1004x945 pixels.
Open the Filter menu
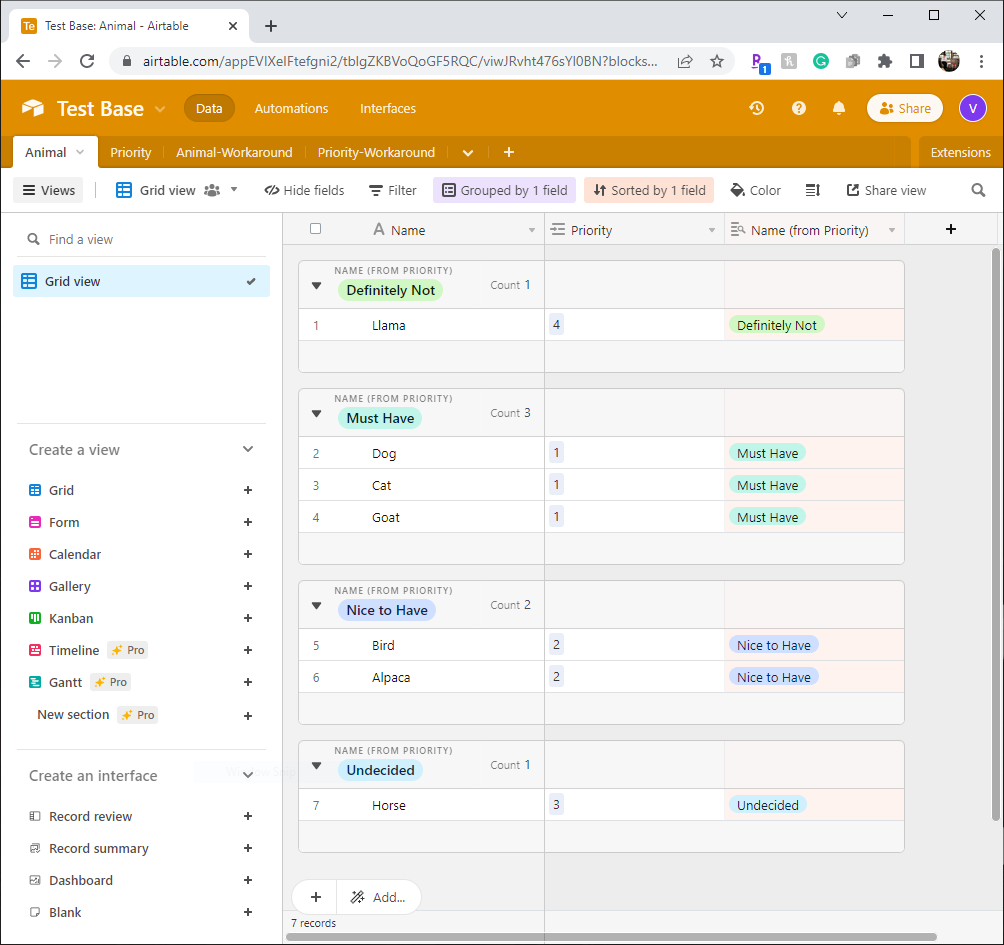point(393,190)
